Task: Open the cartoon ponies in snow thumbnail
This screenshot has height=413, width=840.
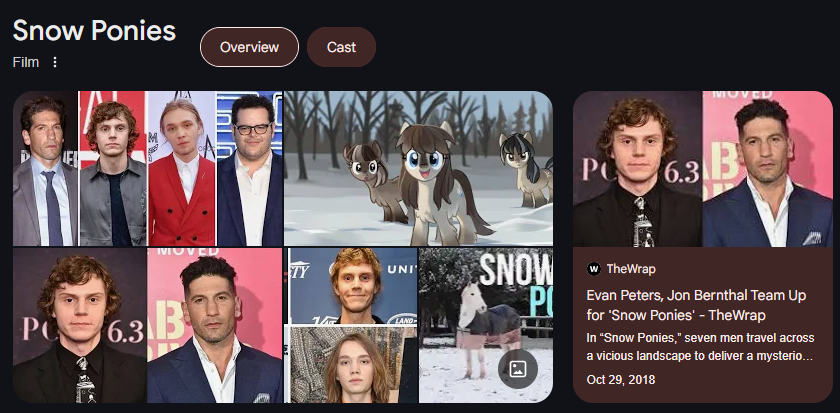Action: (418, 168)
